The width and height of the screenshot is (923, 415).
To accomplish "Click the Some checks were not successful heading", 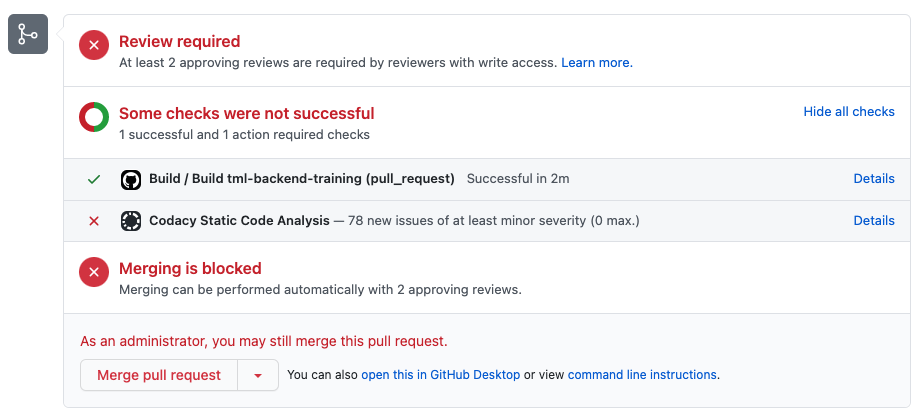I will point(246,113).
